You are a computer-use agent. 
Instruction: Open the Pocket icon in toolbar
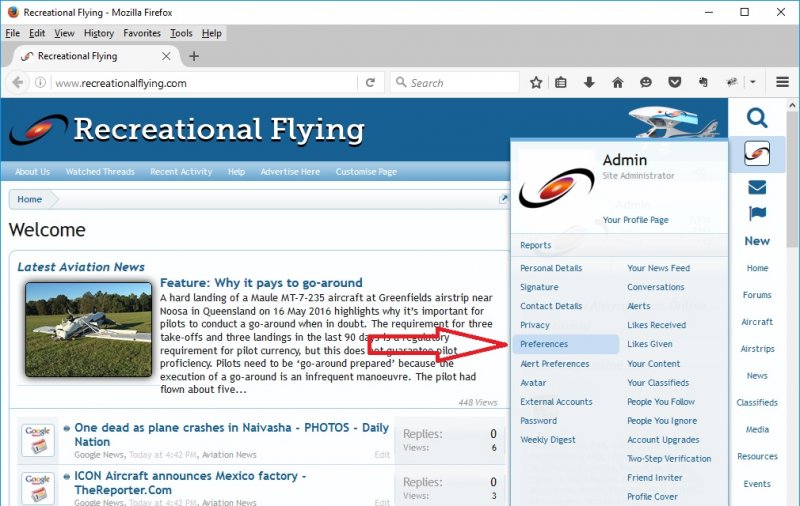[674, 83]
